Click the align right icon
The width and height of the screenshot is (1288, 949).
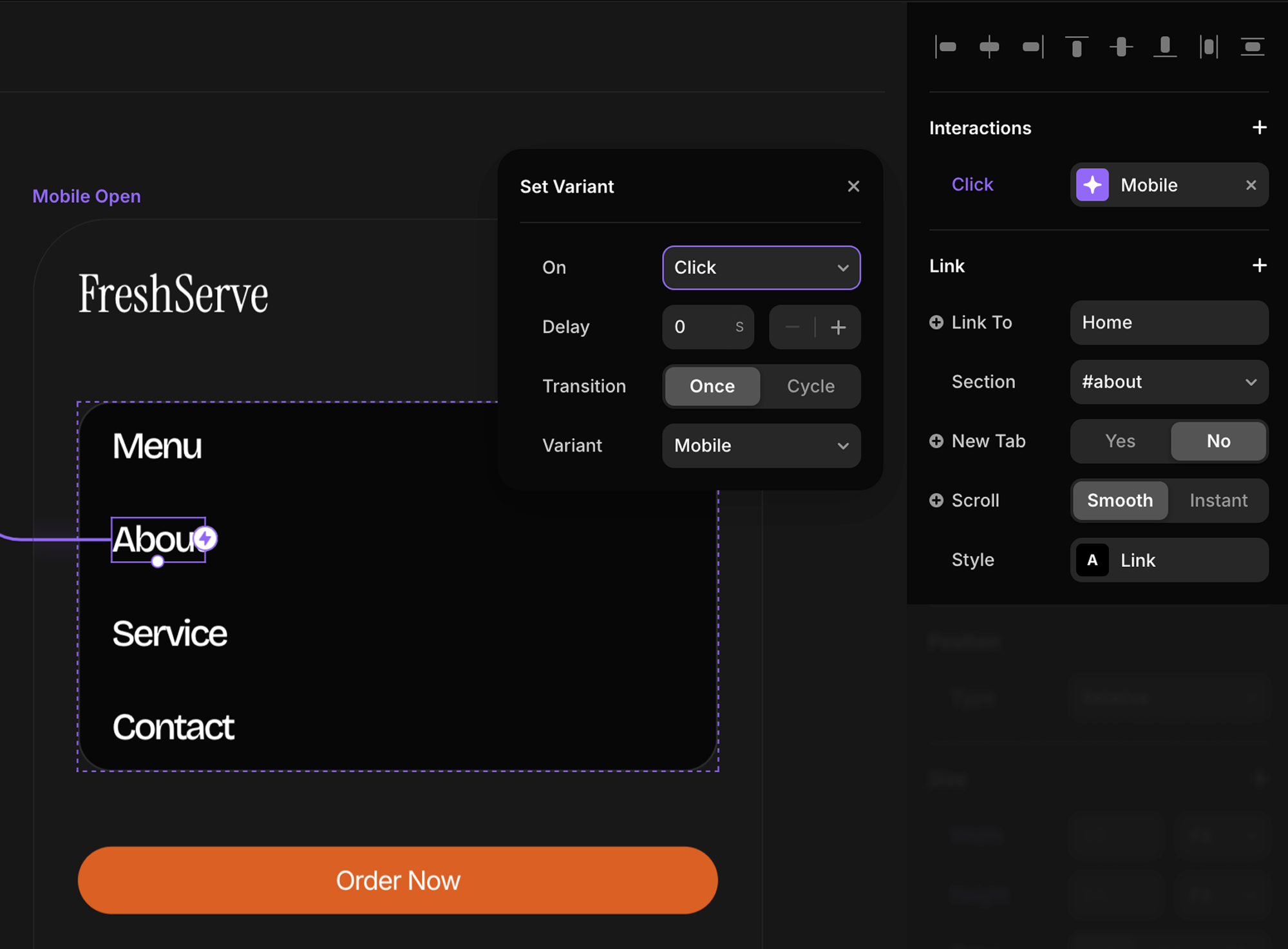pyautogui.click(x=1033, y=47)
